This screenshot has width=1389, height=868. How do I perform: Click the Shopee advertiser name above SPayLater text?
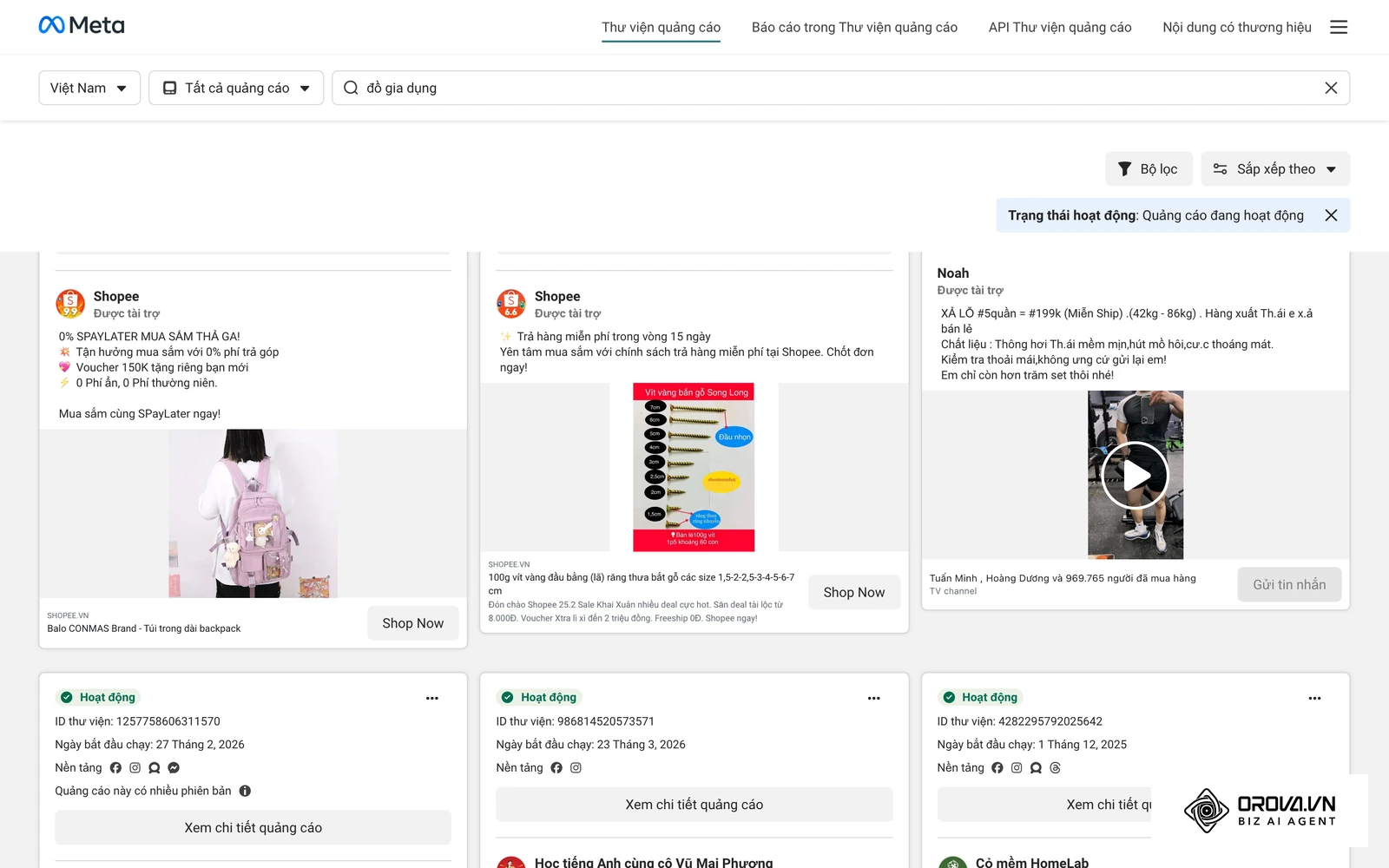coord(116,296)
